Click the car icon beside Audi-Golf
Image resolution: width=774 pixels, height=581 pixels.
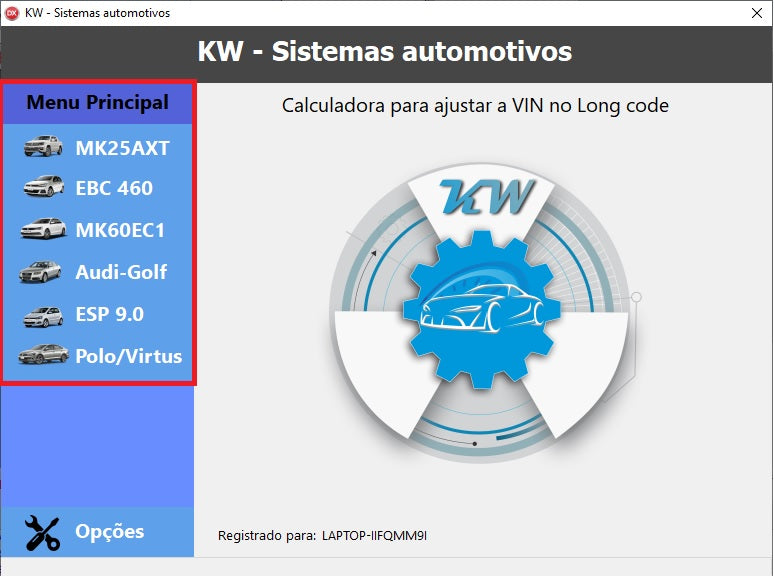pos(43,271)
